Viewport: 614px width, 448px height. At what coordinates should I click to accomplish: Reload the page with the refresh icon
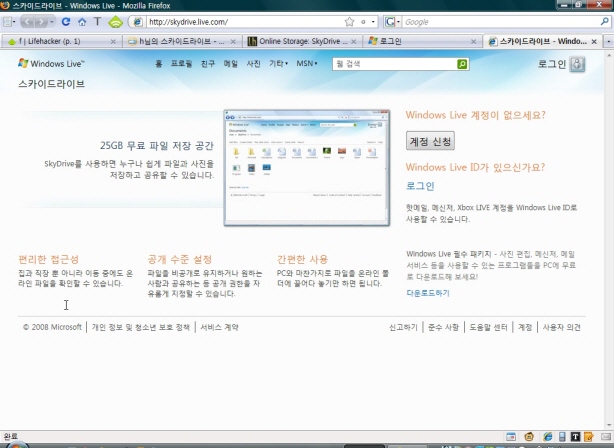point(66,22)
